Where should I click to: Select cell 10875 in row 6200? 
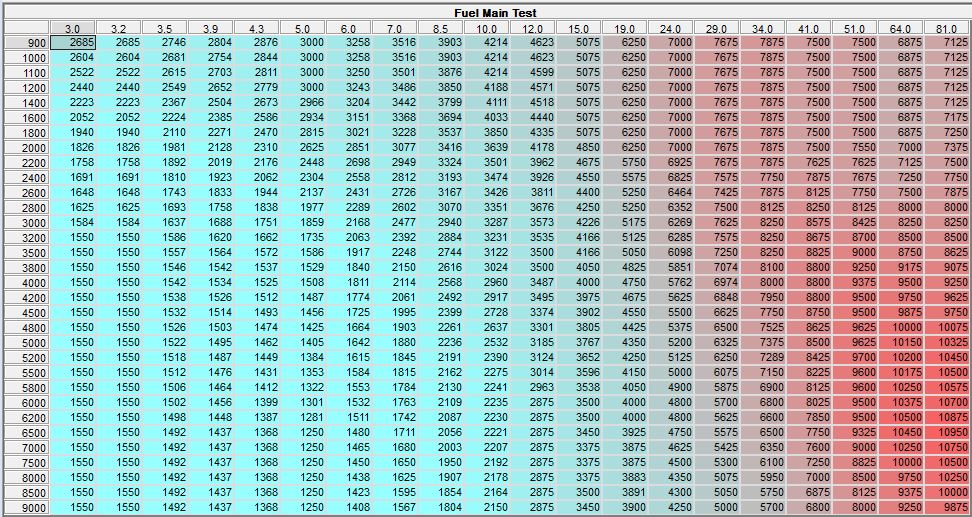948,417
